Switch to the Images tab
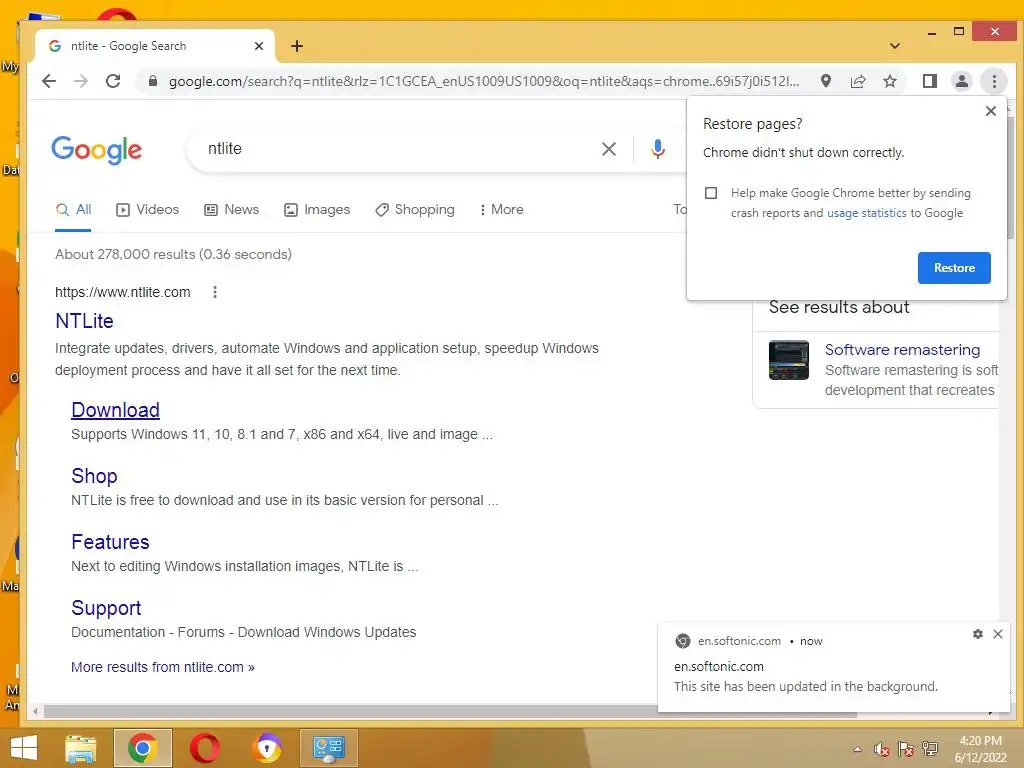 pyautogui.click(x=317, y=210)
